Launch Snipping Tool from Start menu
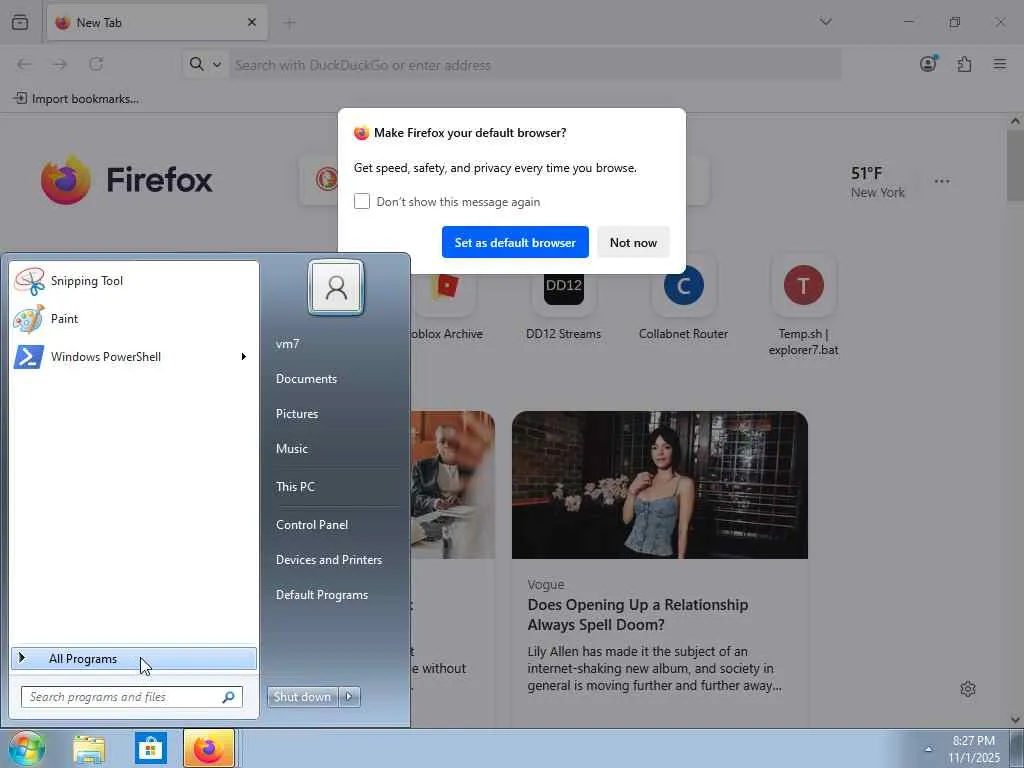This screenshot has width=1024, height=768. click(x=134, y=281)
